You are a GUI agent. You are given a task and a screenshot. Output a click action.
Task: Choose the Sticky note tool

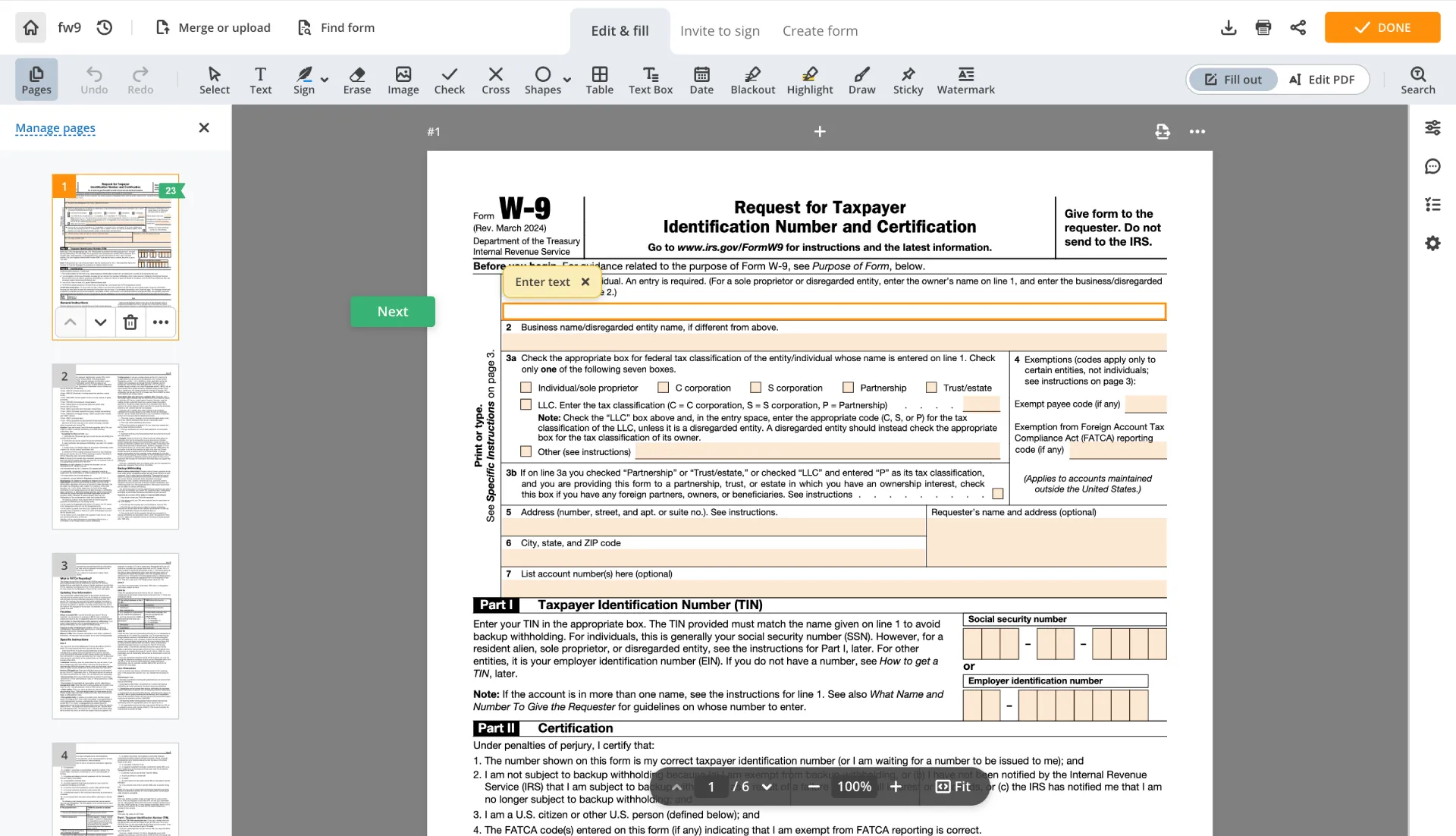(x=908, y=80)
